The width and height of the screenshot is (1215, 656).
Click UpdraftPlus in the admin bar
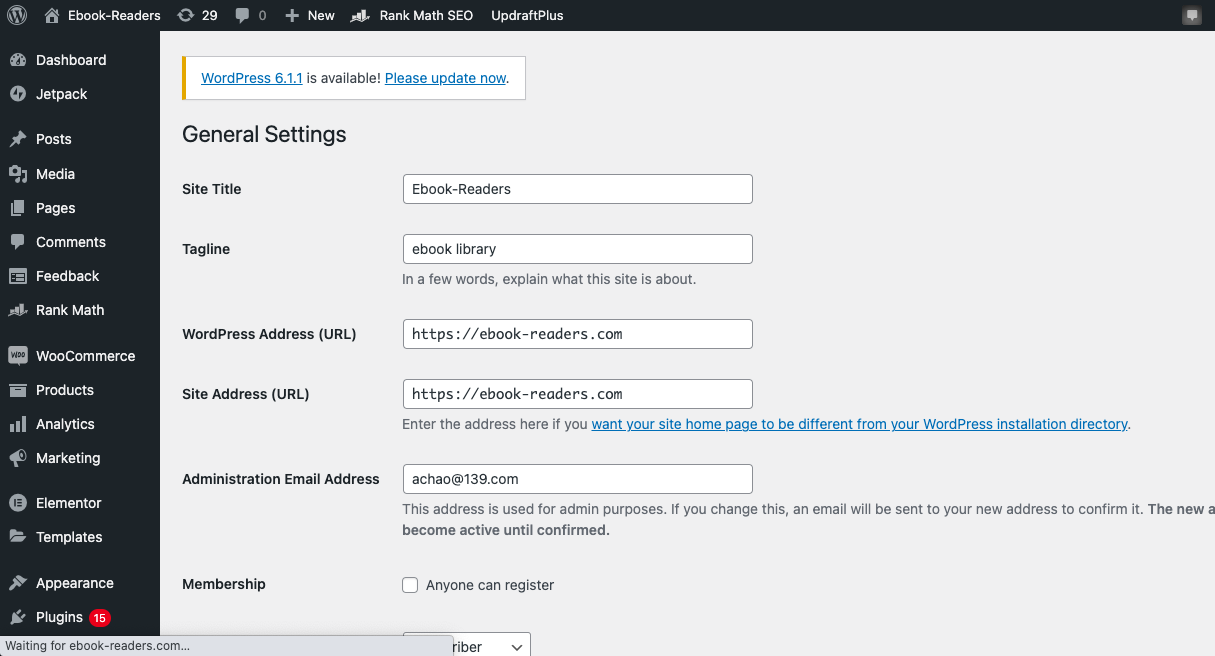(x=527, y=15)
